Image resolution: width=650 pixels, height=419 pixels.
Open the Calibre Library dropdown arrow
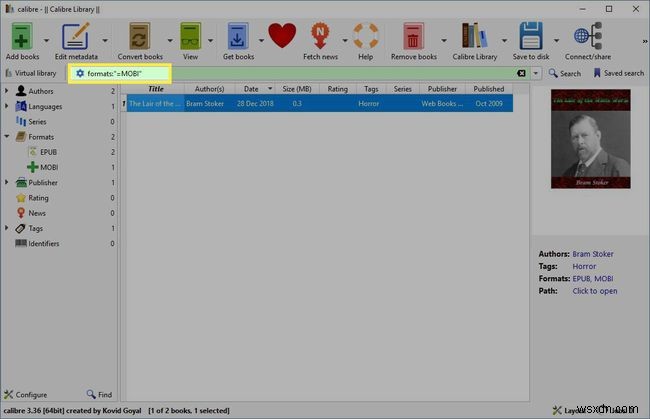click(x=504, y=41)
